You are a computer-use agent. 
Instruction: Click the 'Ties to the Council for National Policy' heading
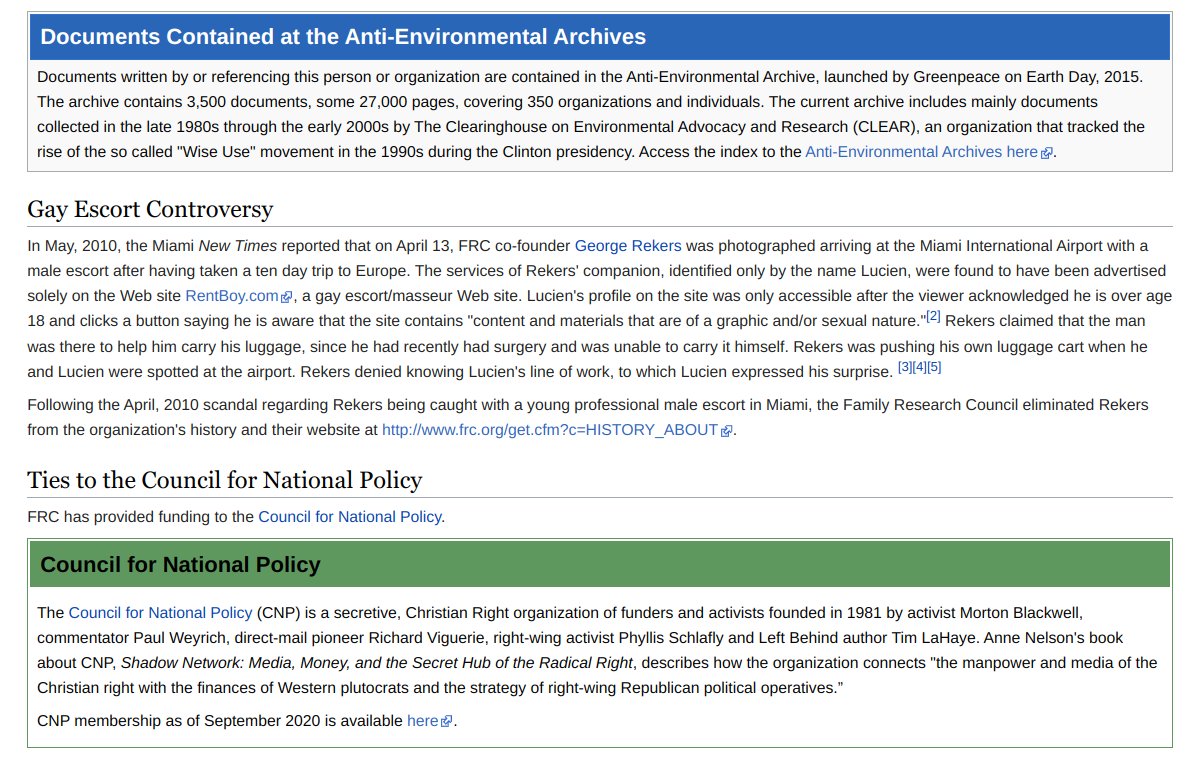pos(224,480)
